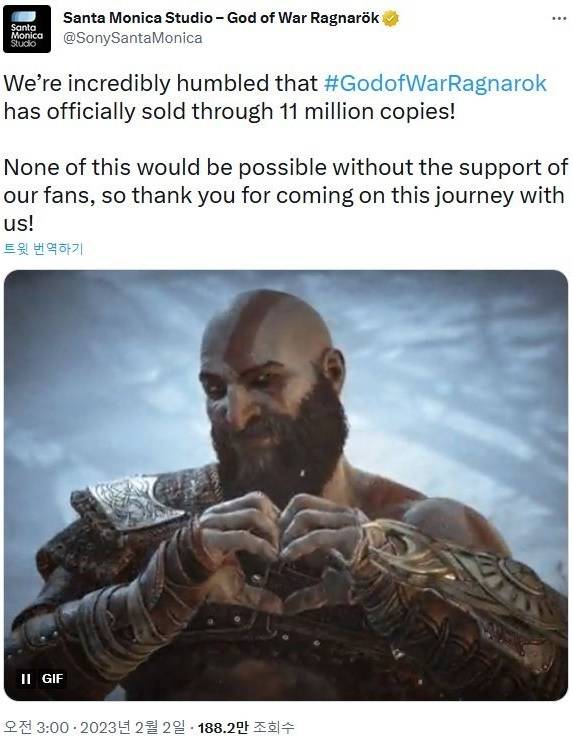Image resolution: width=573 pixels, height=742 pixels.
Task: View the 188.2만 조회수 view count
Action: (246, 727)
